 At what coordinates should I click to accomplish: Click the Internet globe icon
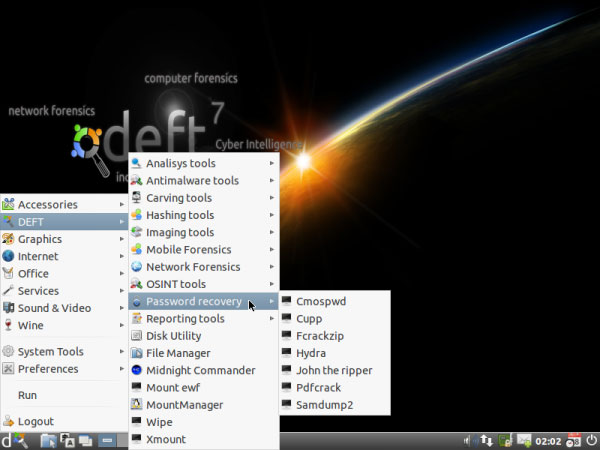[x=8, y=256]
